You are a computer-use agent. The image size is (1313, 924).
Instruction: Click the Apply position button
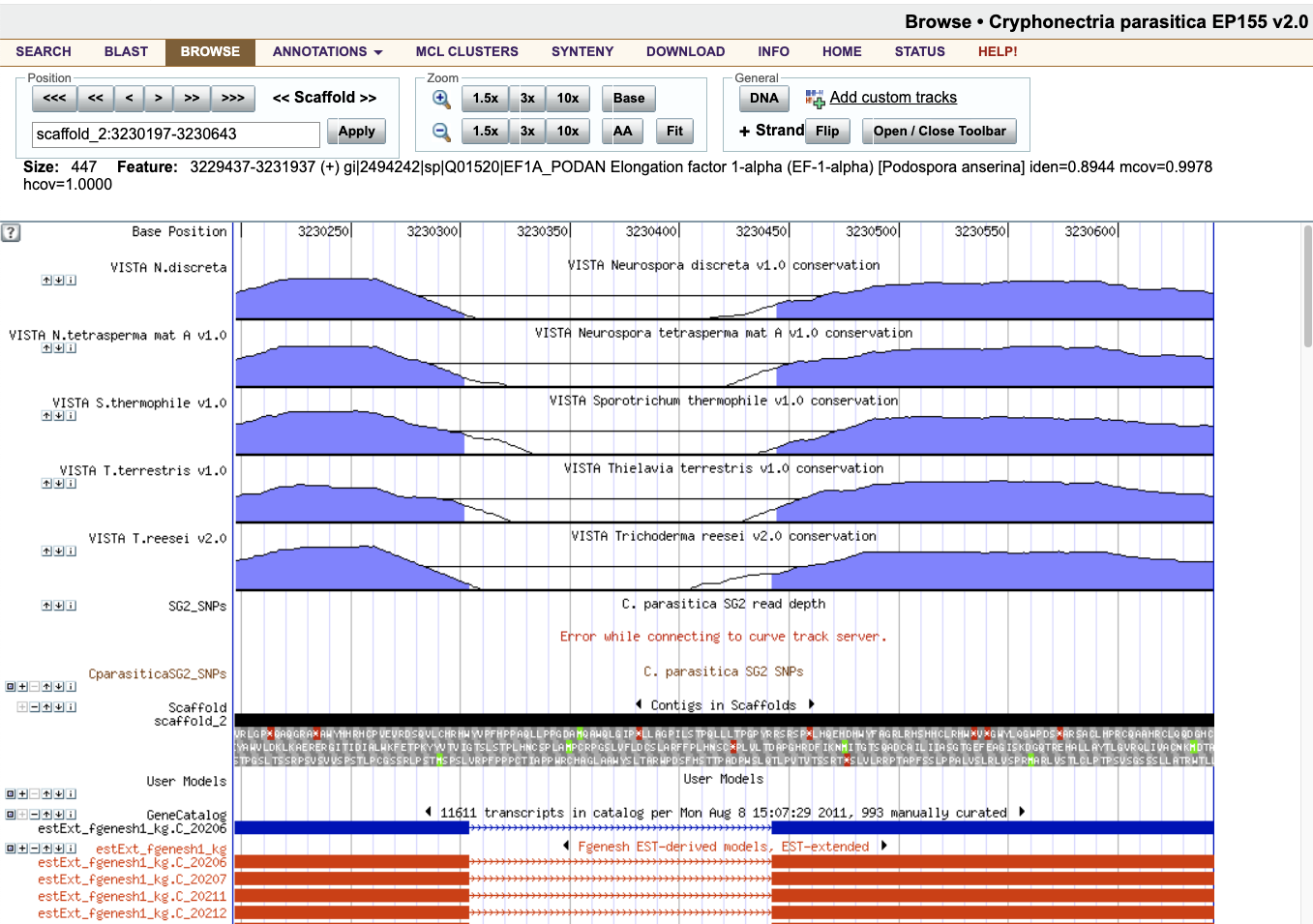click(x=357, y=132)
